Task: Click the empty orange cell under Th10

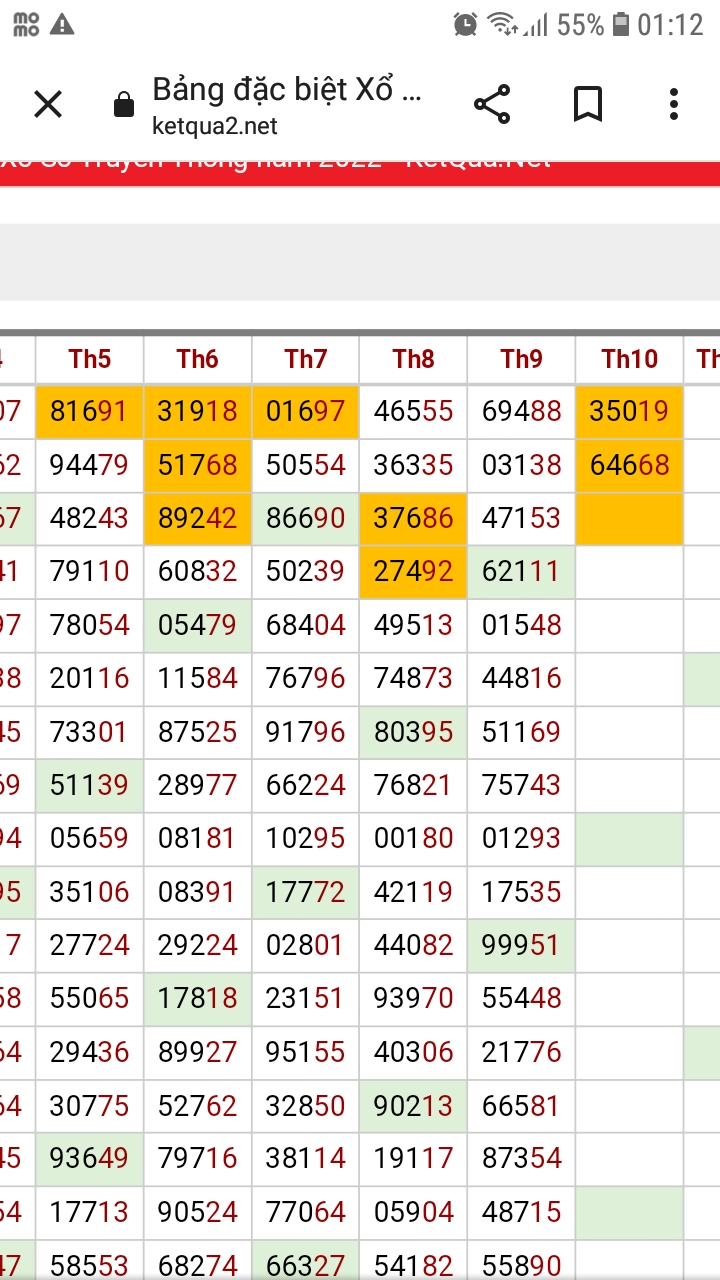Action: (x=630, y=518)
